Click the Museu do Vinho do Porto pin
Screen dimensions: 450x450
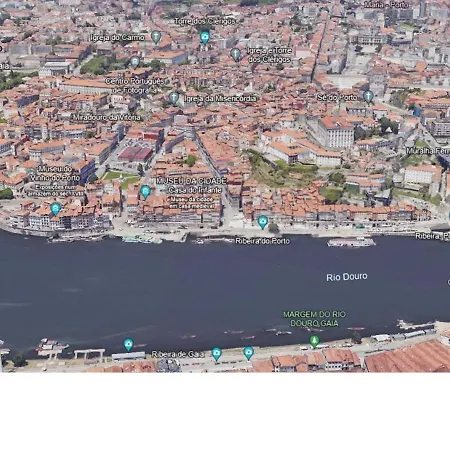coord(56,209)
